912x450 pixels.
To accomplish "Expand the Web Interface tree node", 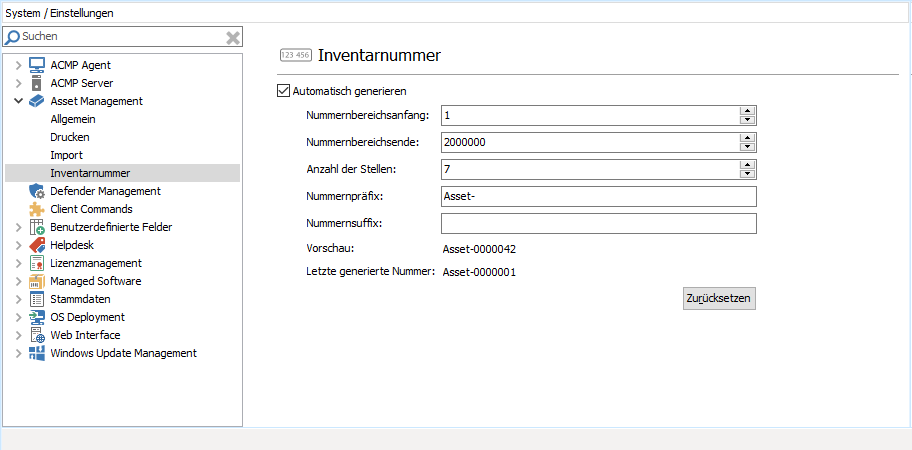I will [19, 335].
